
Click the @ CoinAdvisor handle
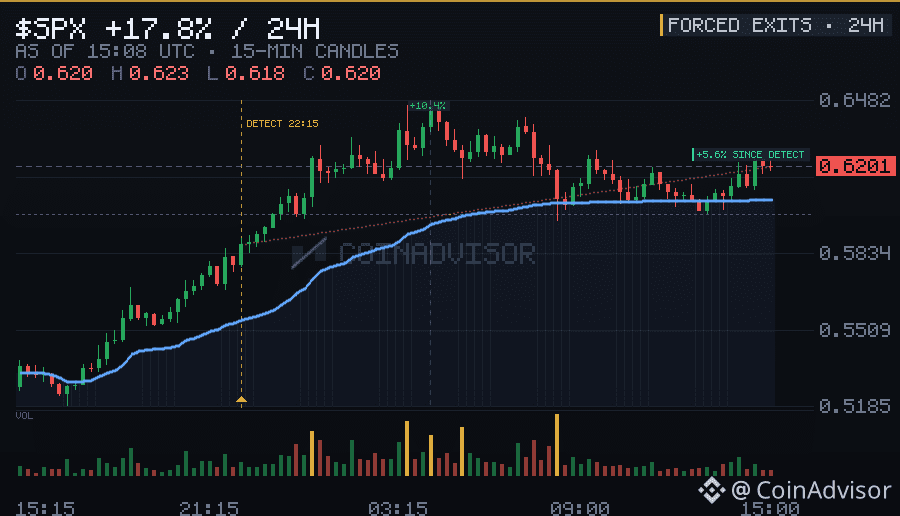811,490
